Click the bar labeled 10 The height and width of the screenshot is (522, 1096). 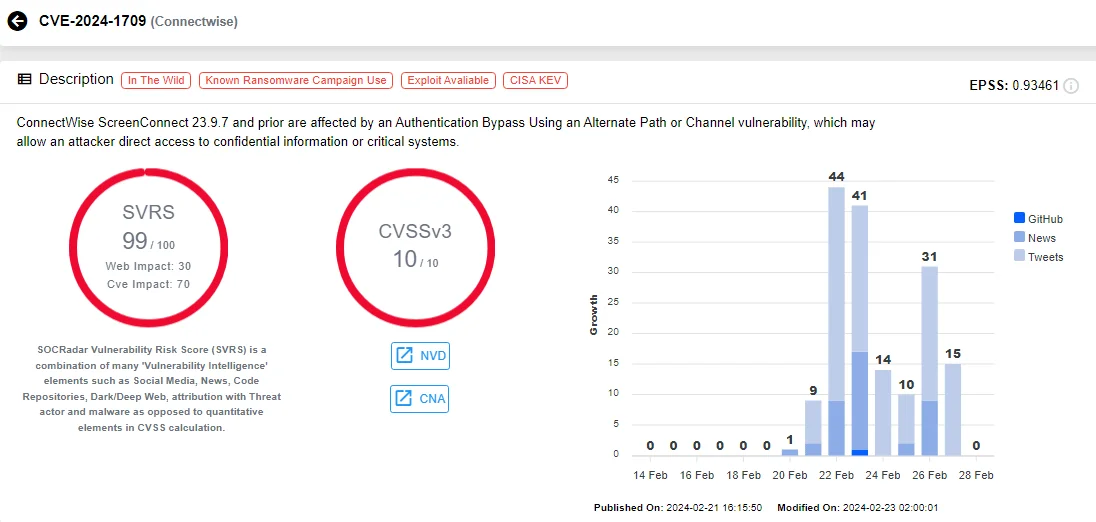[x=907, y=426]
